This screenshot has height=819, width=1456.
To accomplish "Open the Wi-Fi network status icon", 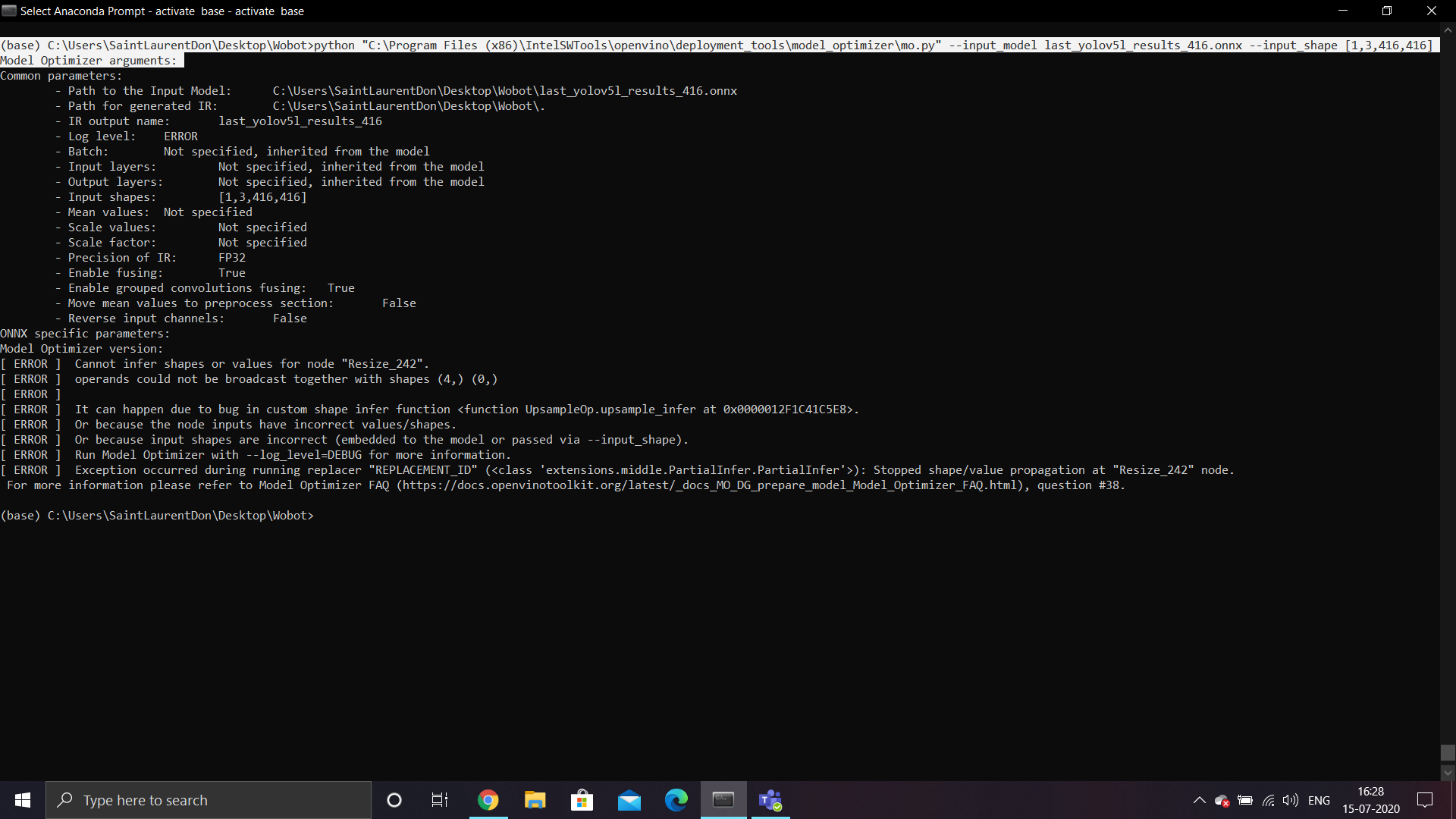I will click(x=1268, y=800).
